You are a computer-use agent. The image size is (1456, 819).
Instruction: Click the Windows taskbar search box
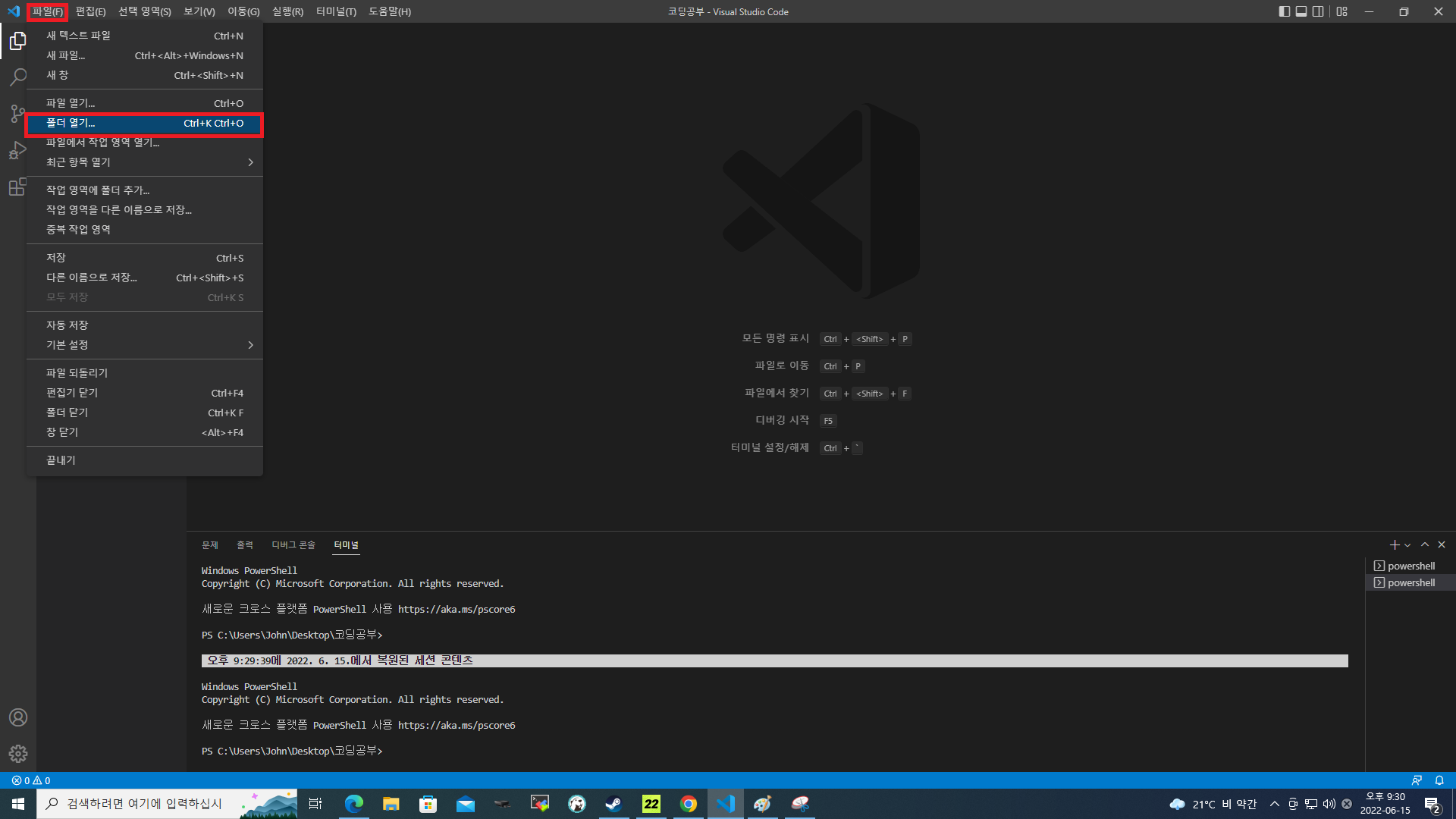pos(144,804)
